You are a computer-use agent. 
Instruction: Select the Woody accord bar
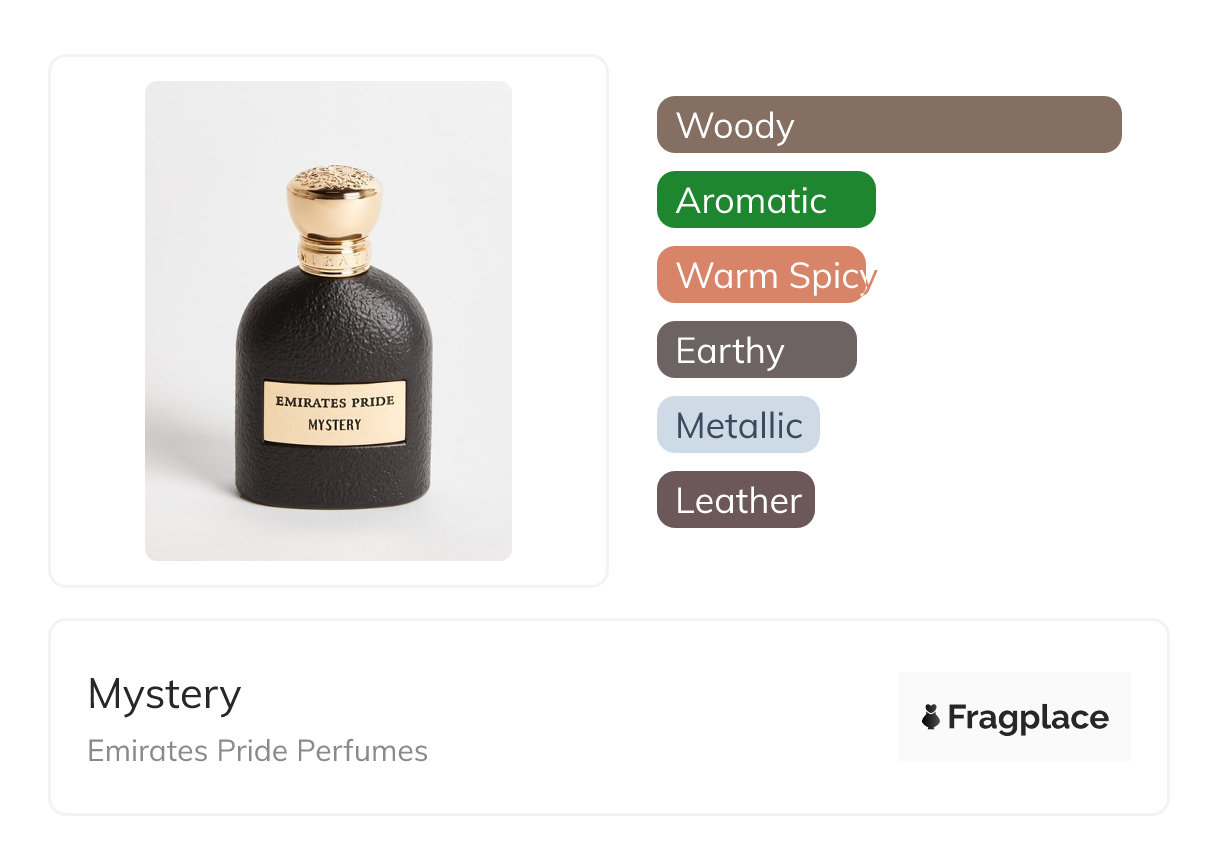(888, 125)
